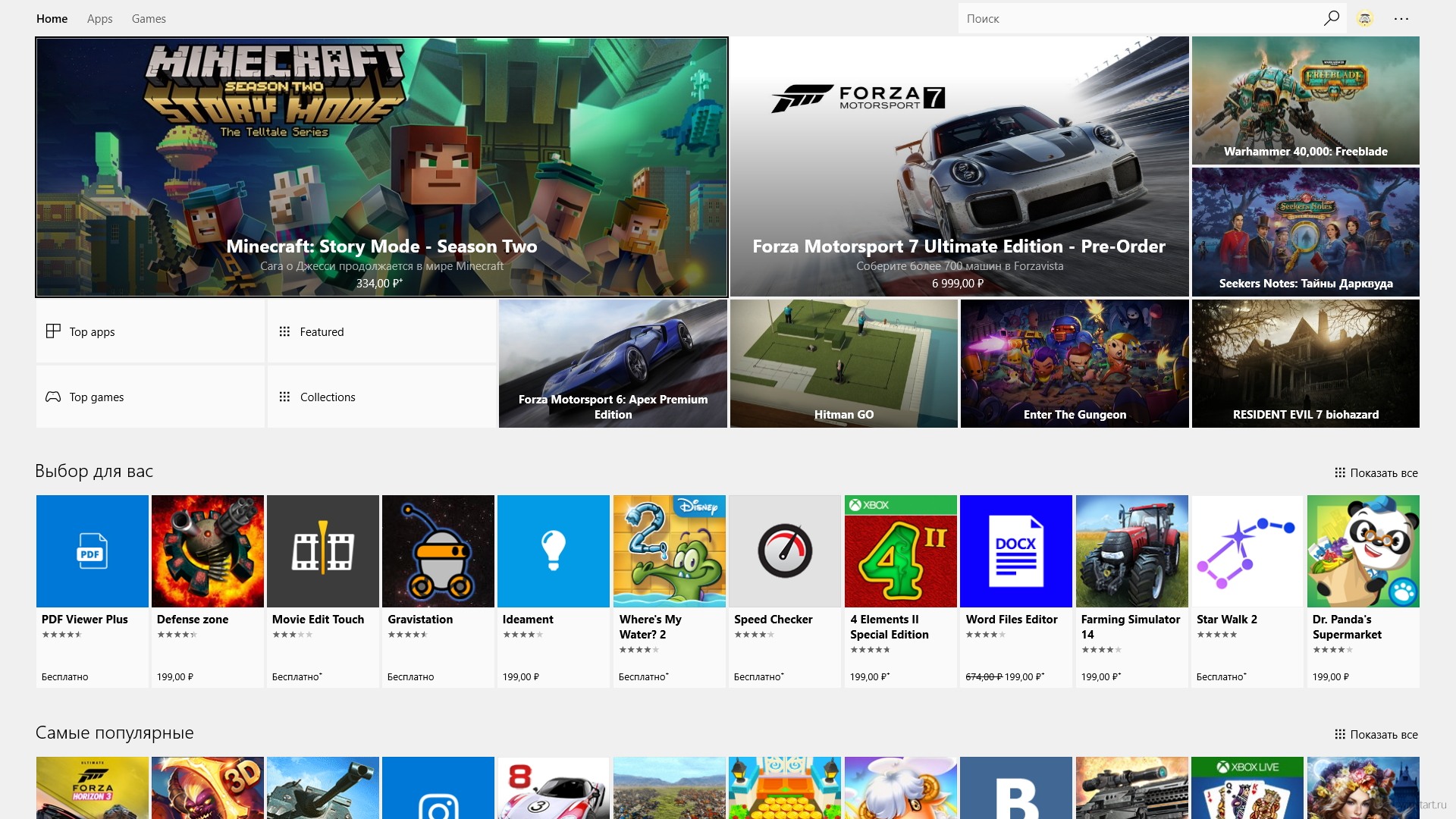The width and height of the screenshot is (1456, 819).
Task: Click the 199,00 ₽ price under Ideament
Action: [520, 676]
